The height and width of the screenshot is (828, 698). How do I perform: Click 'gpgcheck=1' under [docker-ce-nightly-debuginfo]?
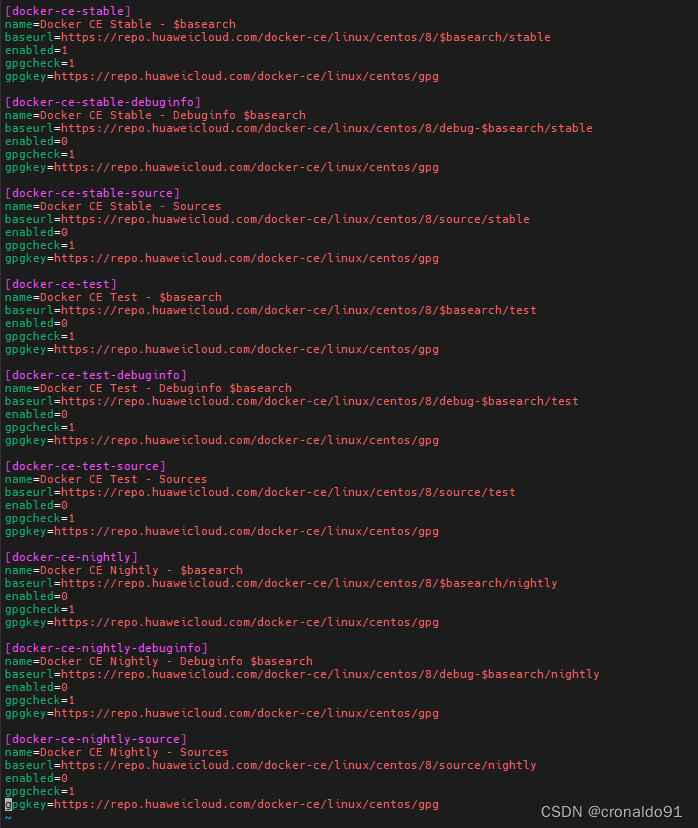click(x=40, y=700)
